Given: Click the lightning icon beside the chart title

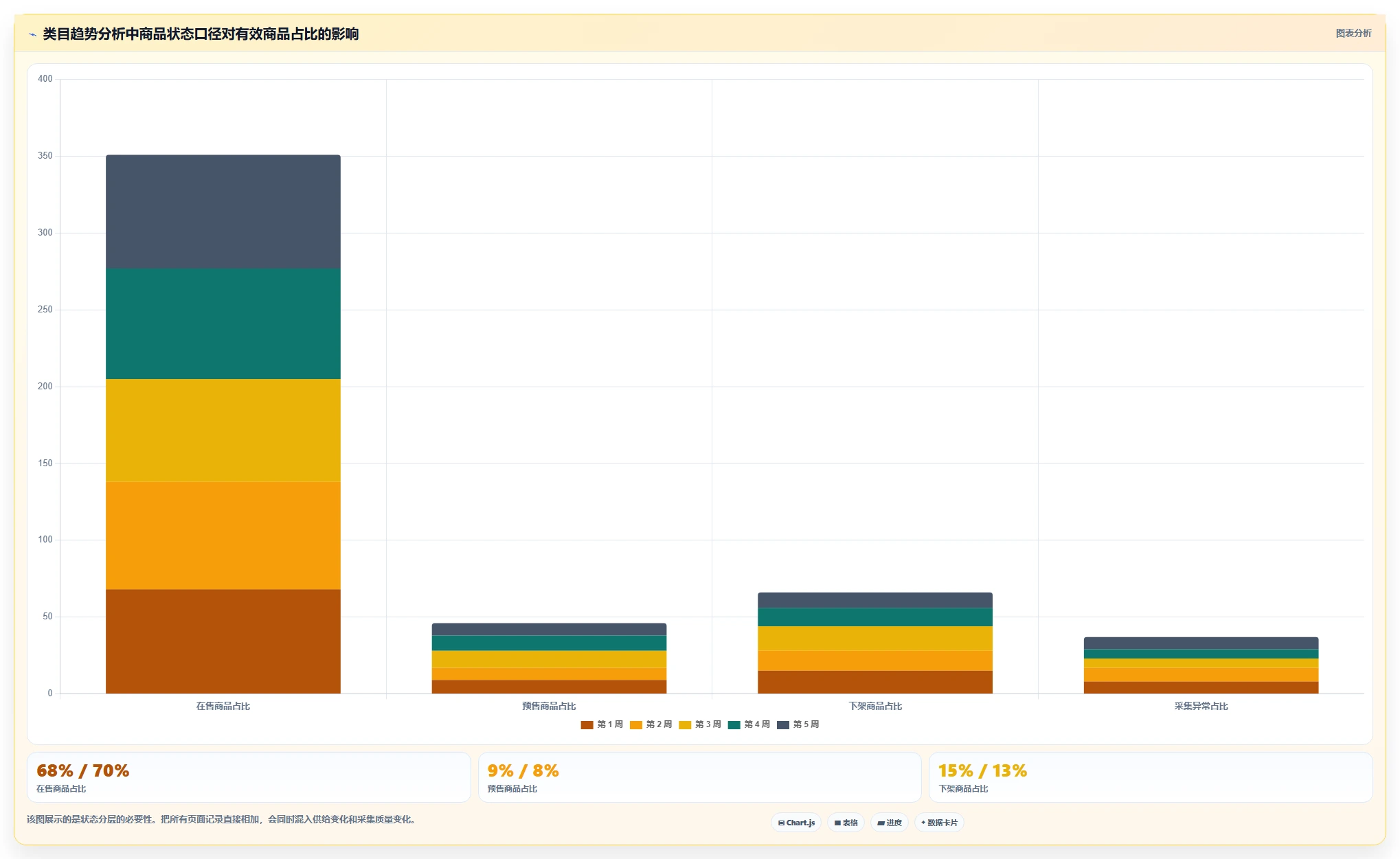Looking at the screenshot, I should tap(32, 34).
